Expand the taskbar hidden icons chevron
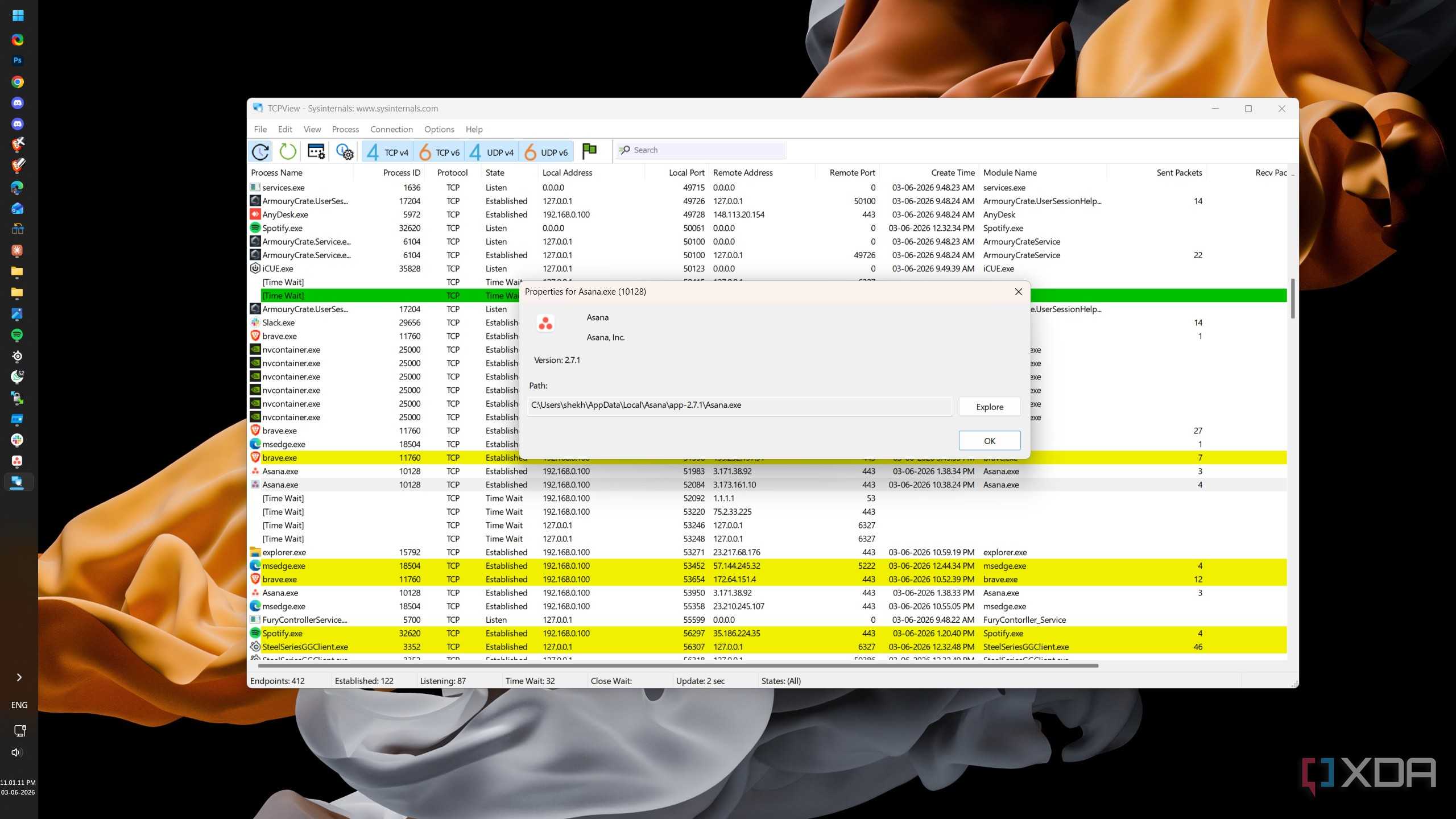The height and width of the screenshot is (819, 1456). tap(19, 677)
